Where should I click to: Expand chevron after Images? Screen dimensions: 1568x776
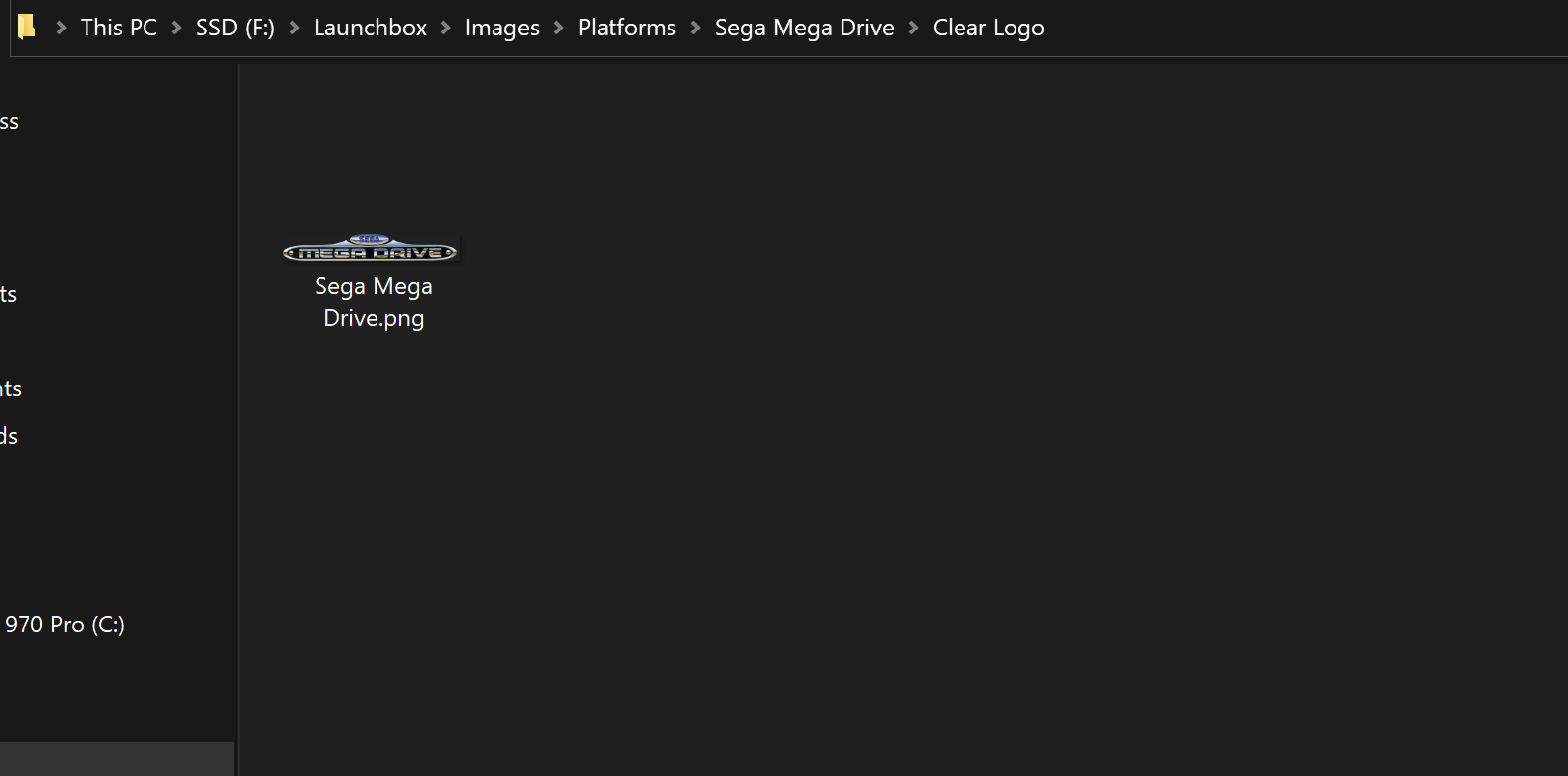pos(558,28)
